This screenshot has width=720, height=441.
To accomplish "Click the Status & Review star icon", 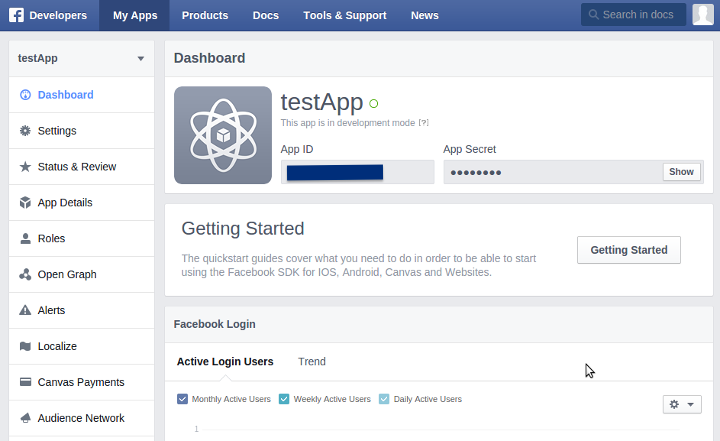I will click(x=25, y=166).
